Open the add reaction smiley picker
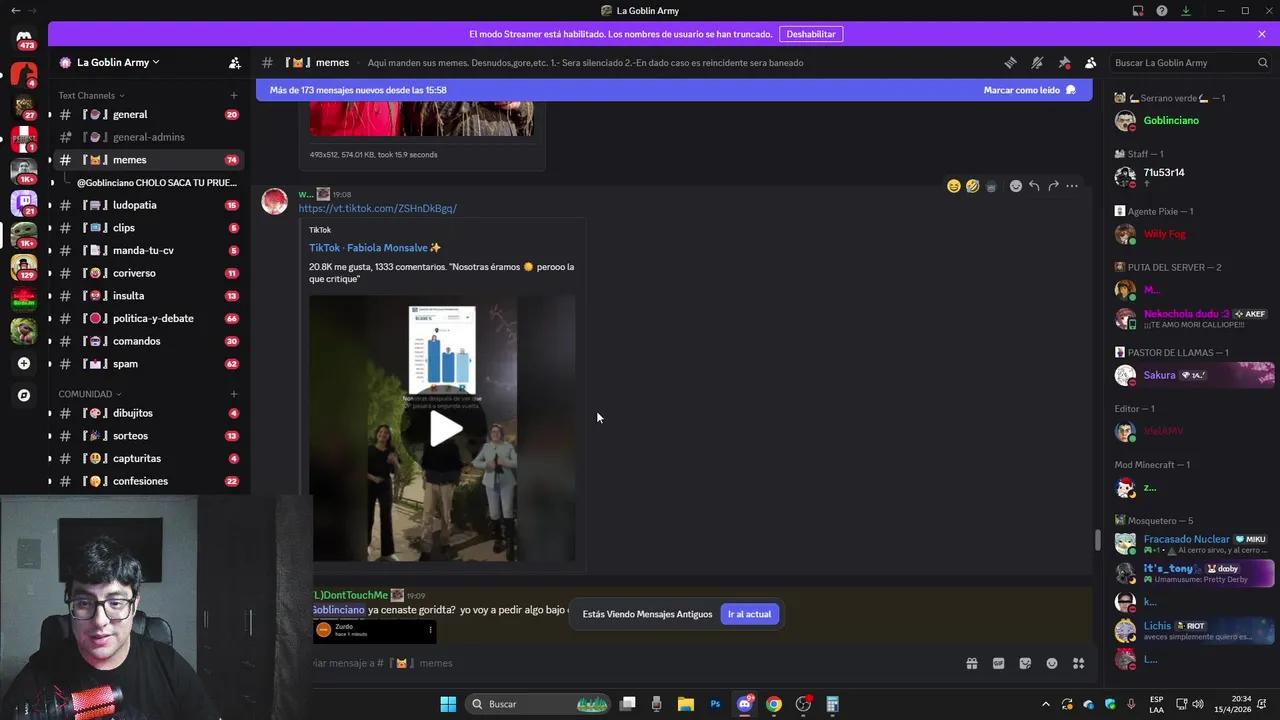The width and height of the screenshot is (1280, 720). click(x=1015, y=186)
